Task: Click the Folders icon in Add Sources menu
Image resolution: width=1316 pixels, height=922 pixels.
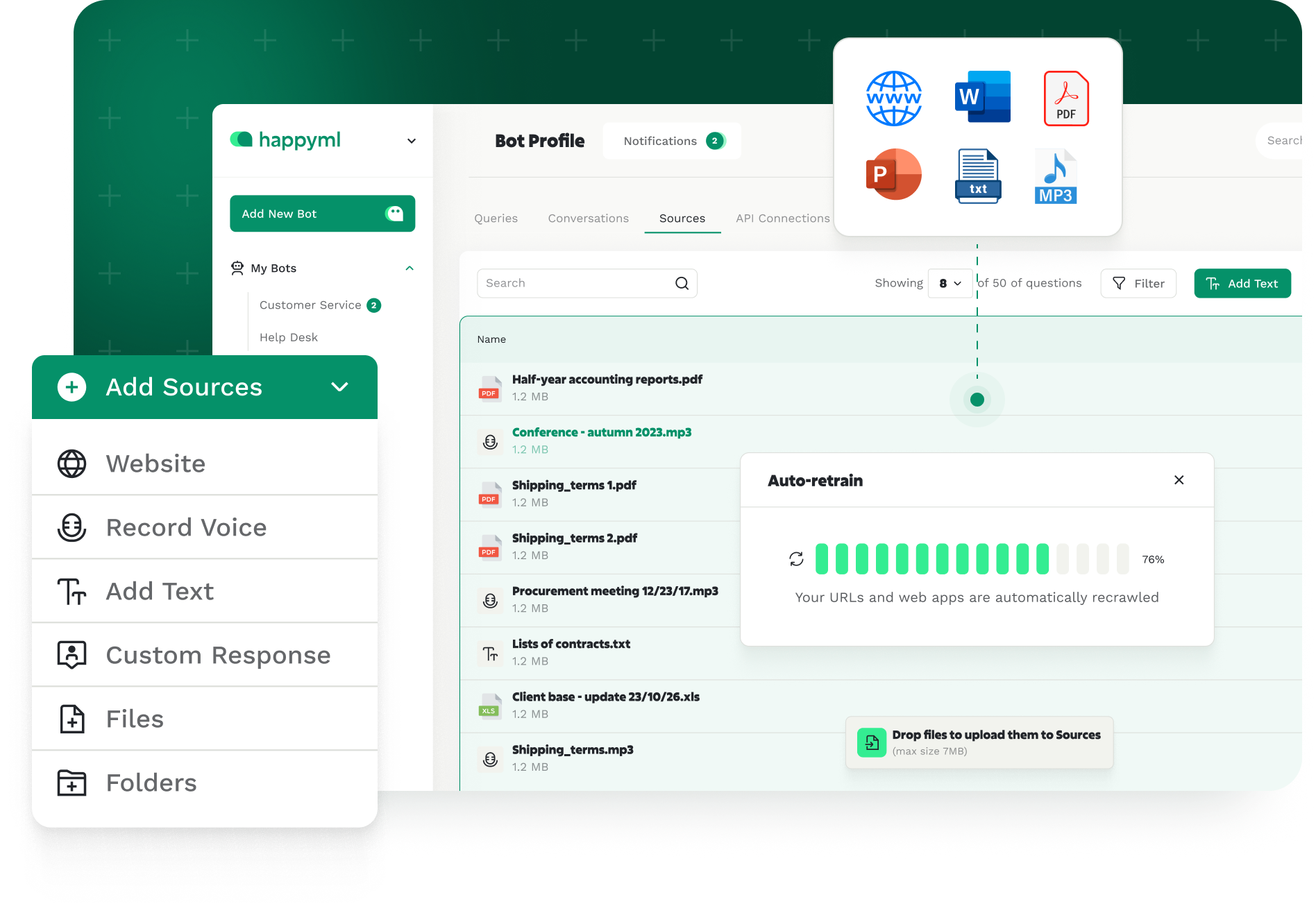Action: point(71,783)
